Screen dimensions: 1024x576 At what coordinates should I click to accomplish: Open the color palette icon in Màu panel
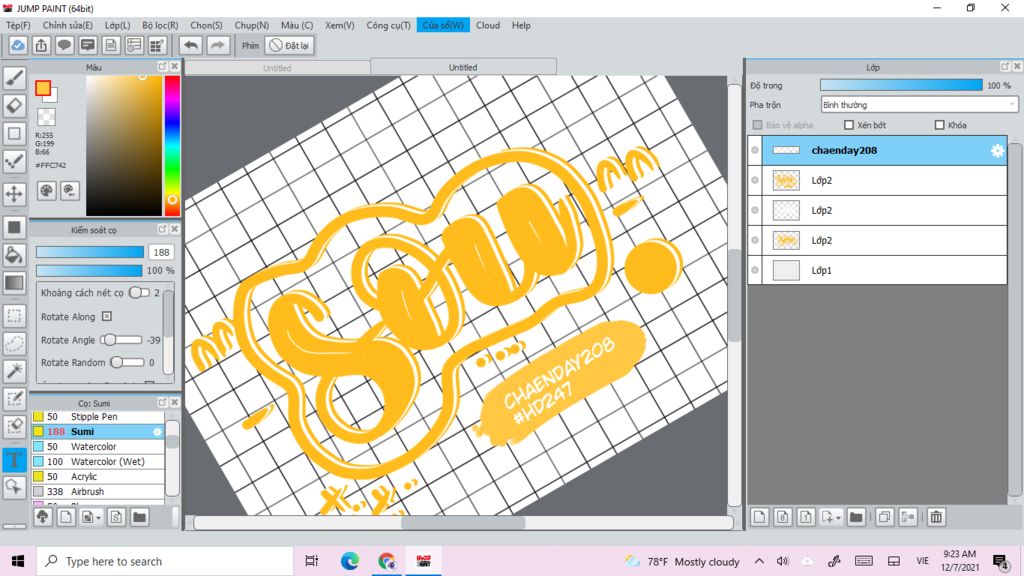46,191
